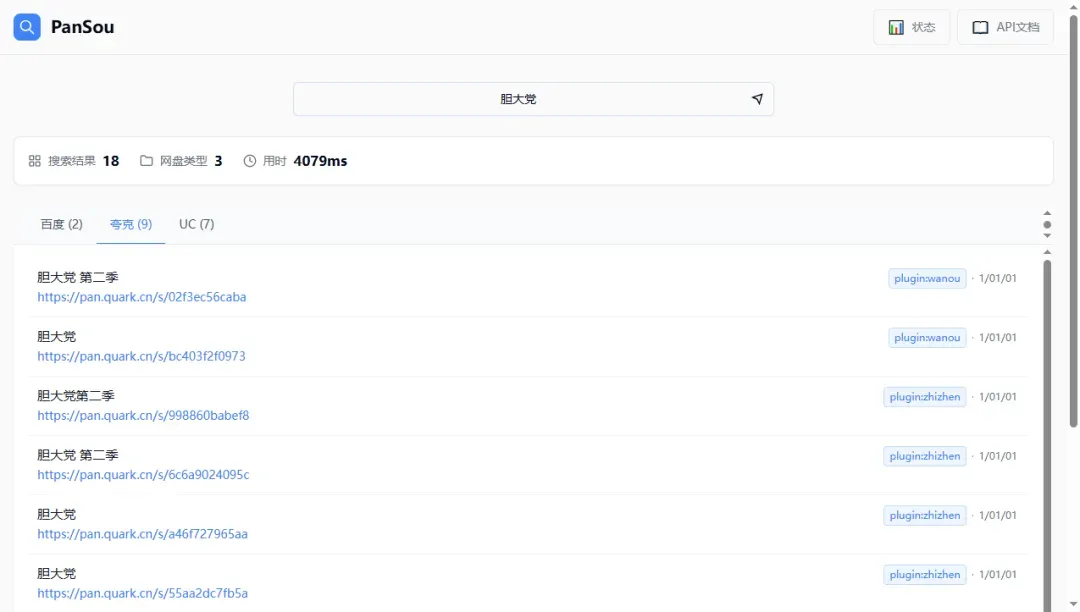Click the API文档 window icon
The width and height of the screenshot is (1080, 612).
(980, 27)
